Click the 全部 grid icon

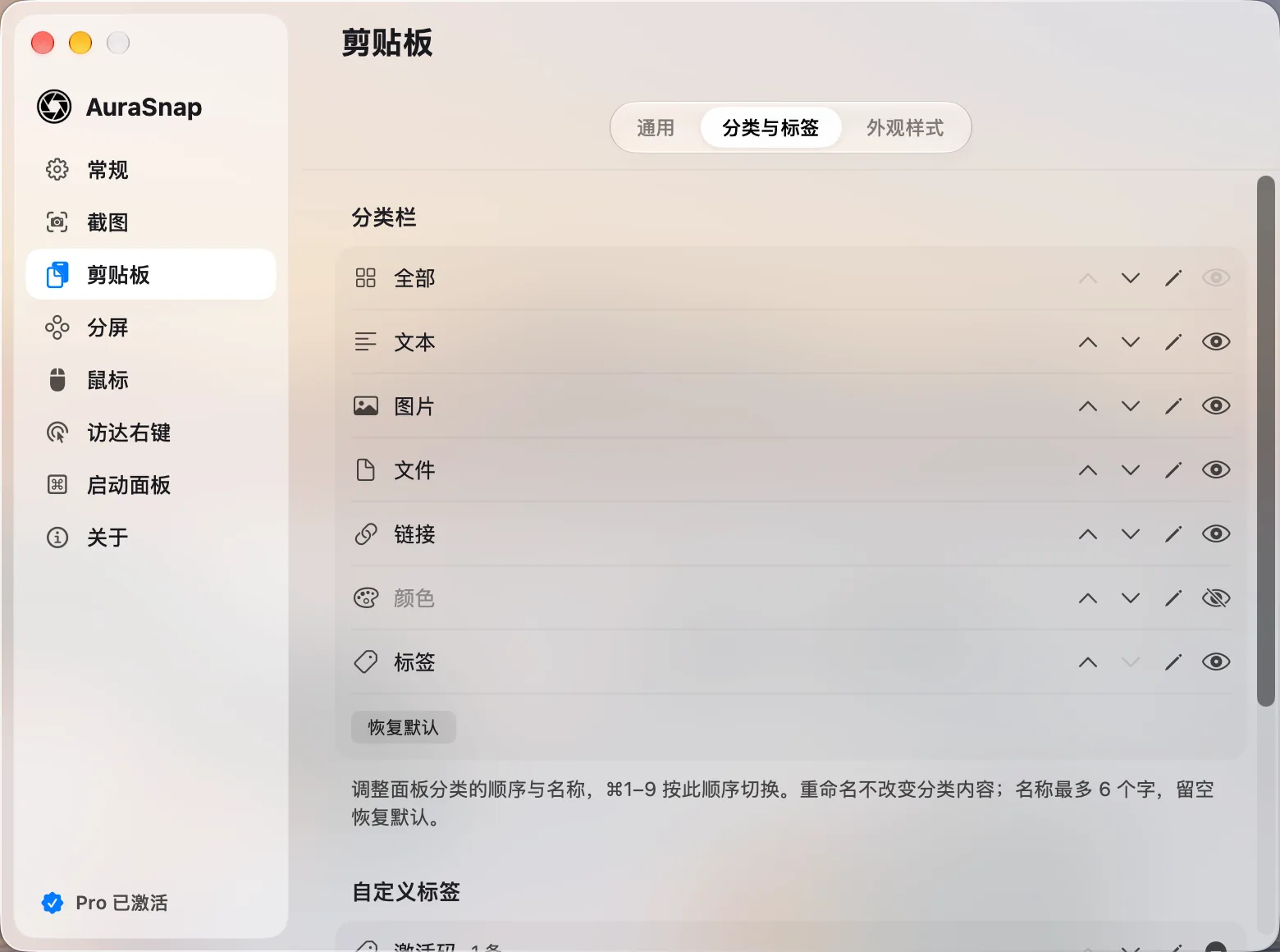(x=366, y=278)
